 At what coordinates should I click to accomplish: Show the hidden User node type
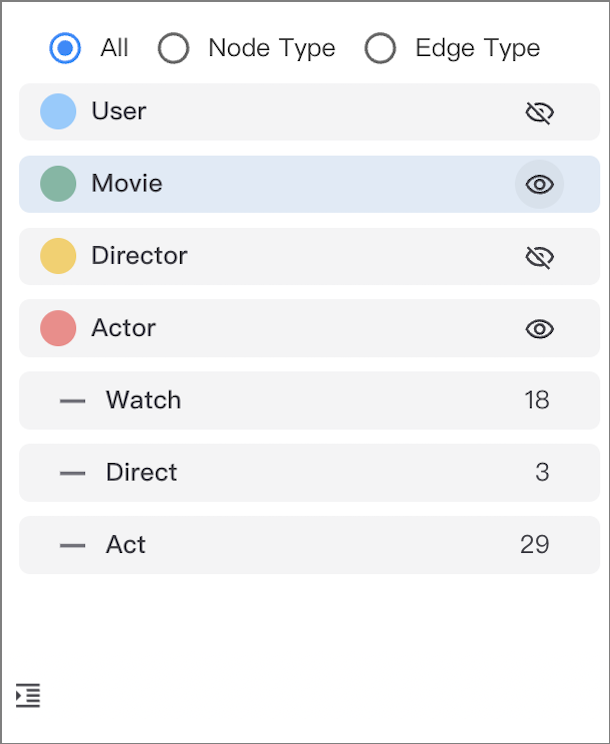539,112
